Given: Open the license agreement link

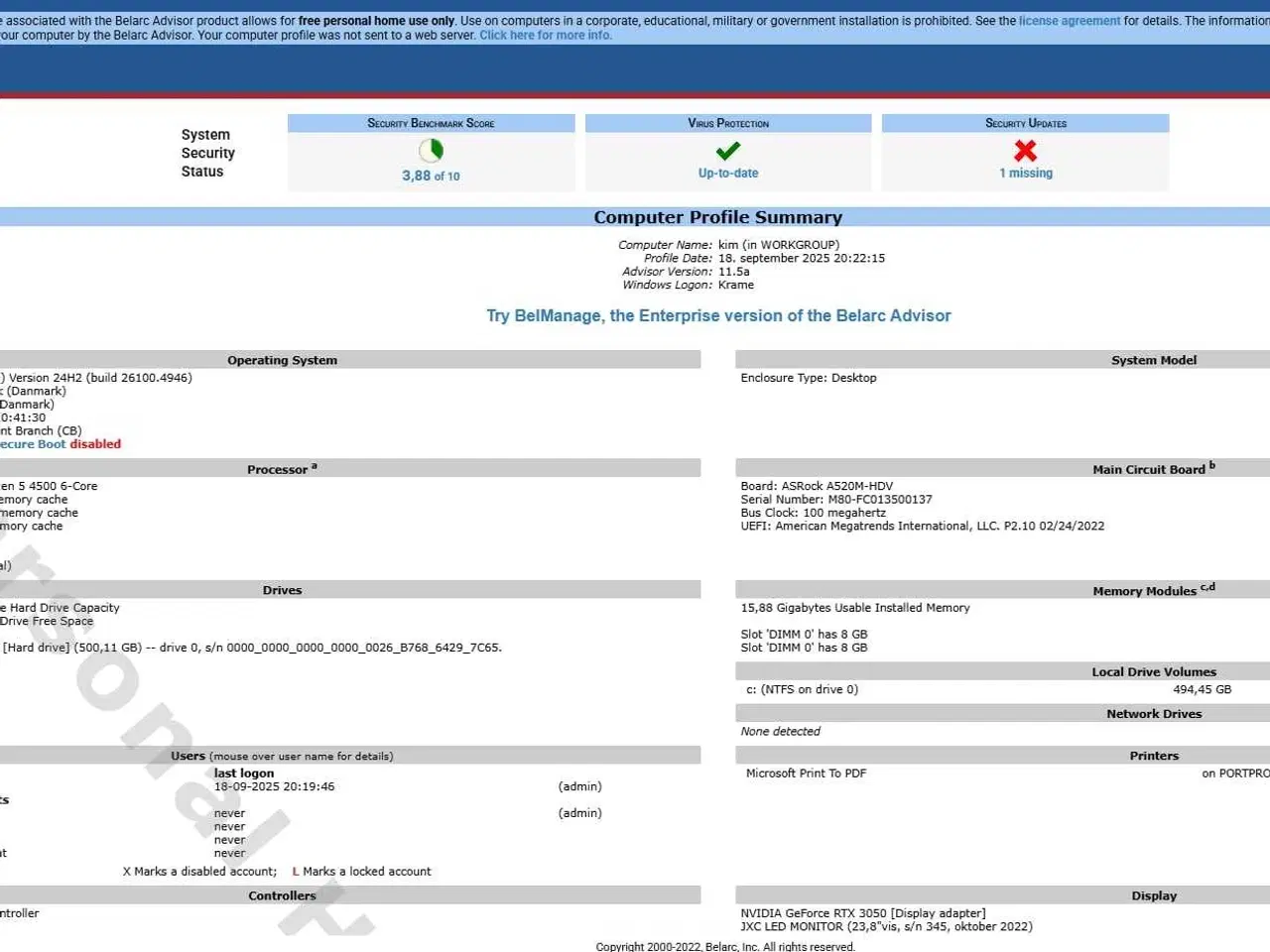Looking at the screenshot, I should click(1070, 21).
